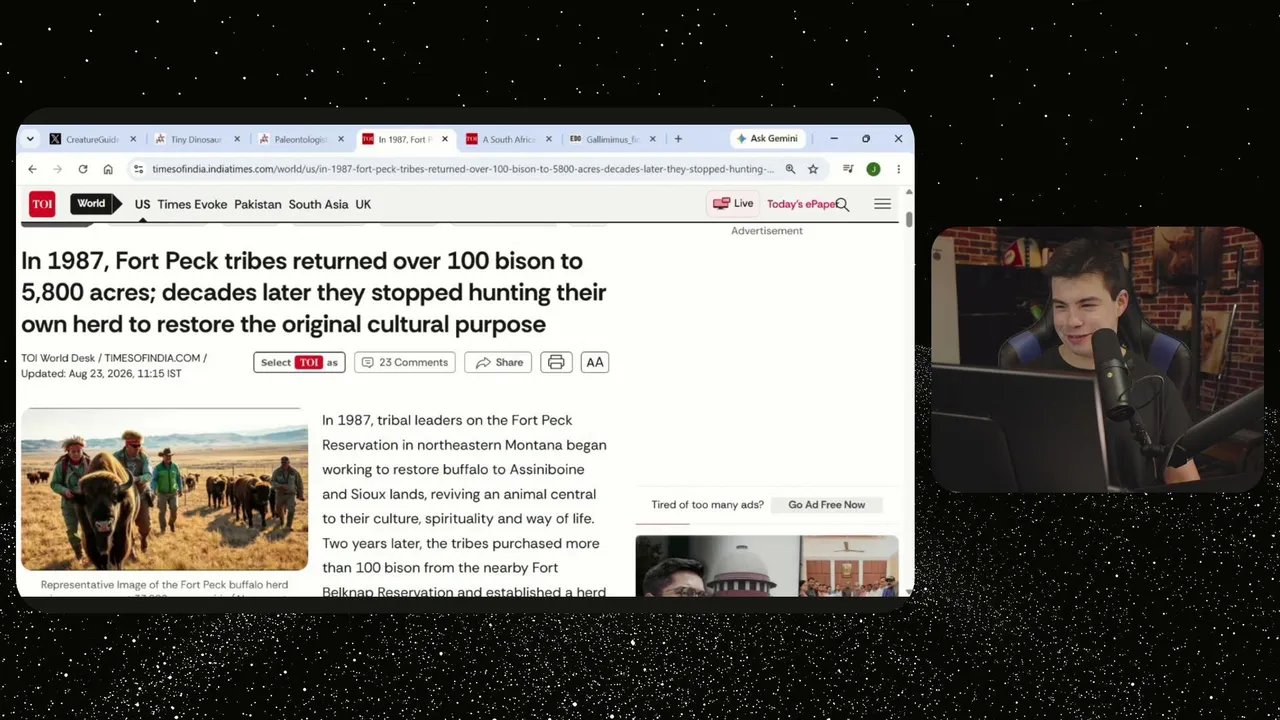Click the article headline about Fort Peck tribes
The width and height of the screenshot is (1280, 720).
pos(314,292)
